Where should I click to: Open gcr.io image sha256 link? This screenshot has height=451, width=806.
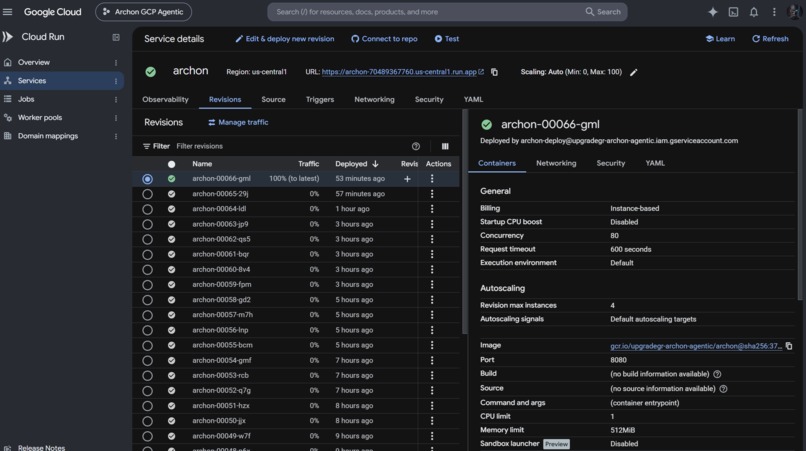pyautogui.click(x=696, y=346)
